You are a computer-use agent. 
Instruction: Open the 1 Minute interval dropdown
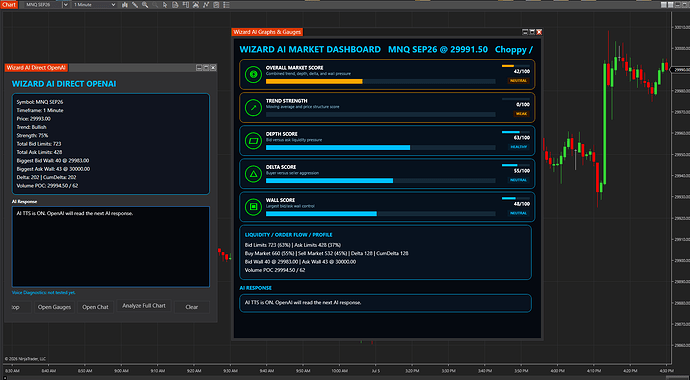click(x=94, y=5)
